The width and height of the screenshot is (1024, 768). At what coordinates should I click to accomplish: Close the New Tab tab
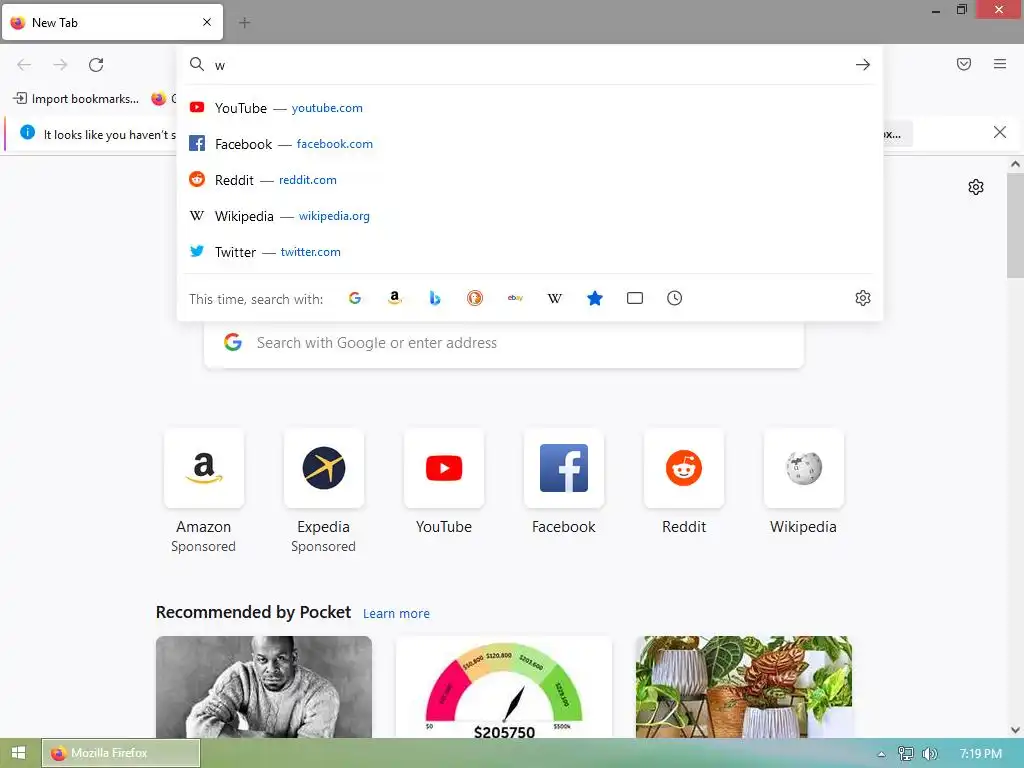(207, 22)
